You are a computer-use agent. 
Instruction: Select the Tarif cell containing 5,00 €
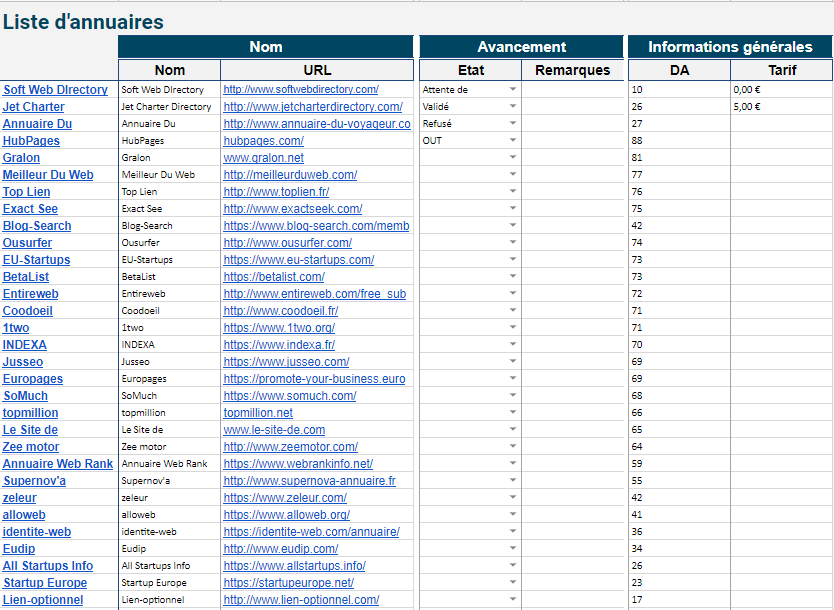(781, 107)
